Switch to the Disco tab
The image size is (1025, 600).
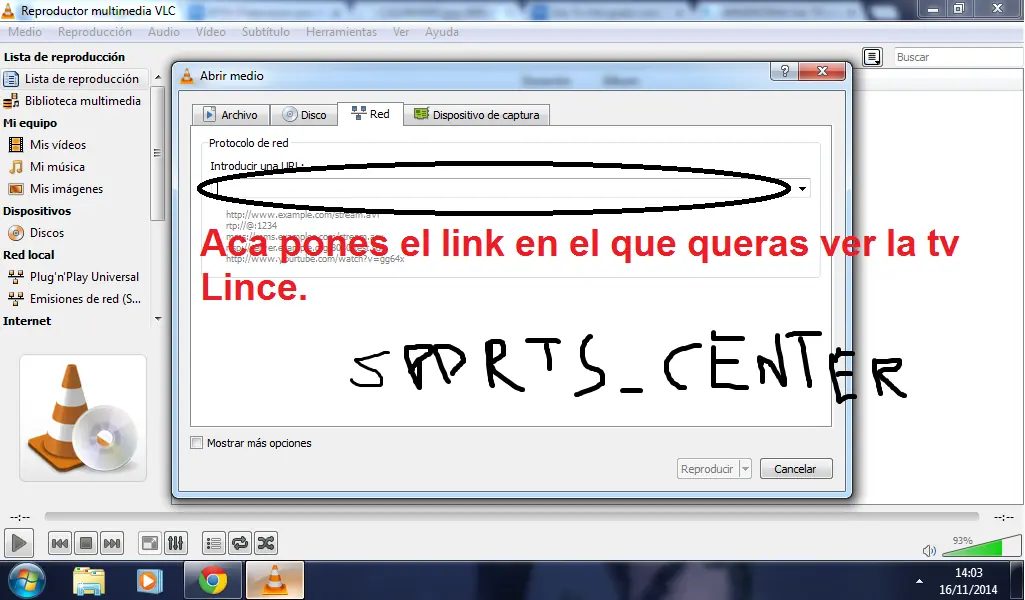coord(304,115)
